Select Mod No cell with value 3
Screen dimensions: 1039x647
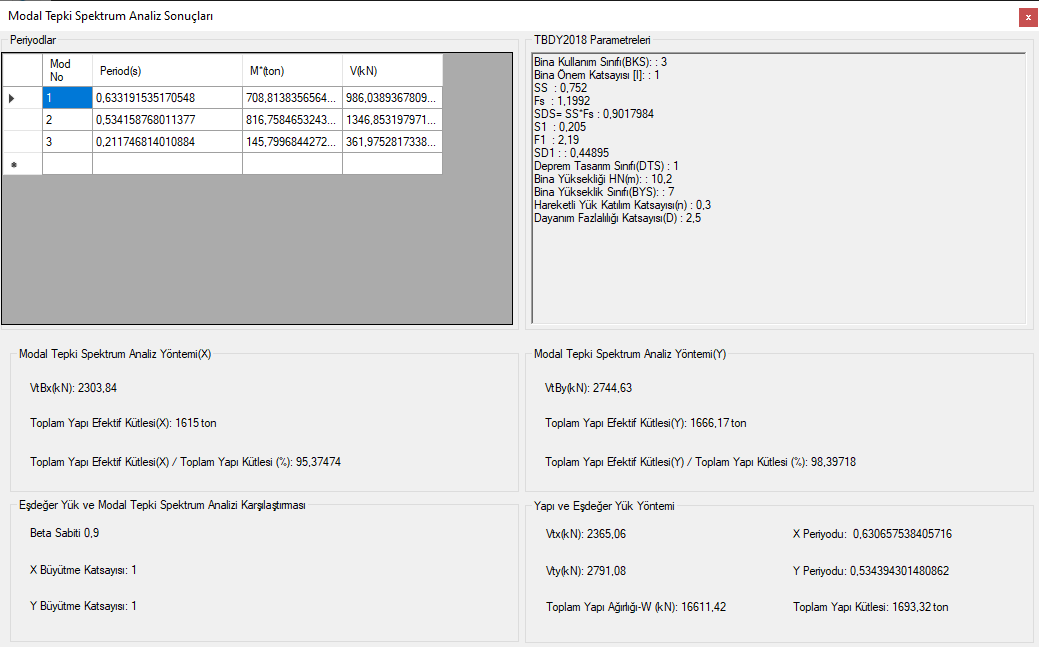pyautogui.click(x=68, y=141)
